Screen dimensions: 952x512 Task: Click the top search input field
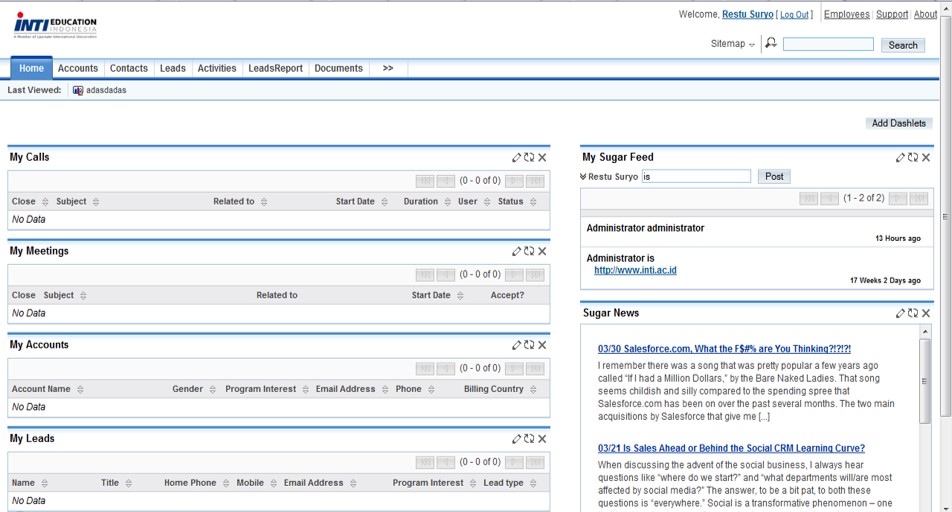click(x=827, y=44)
